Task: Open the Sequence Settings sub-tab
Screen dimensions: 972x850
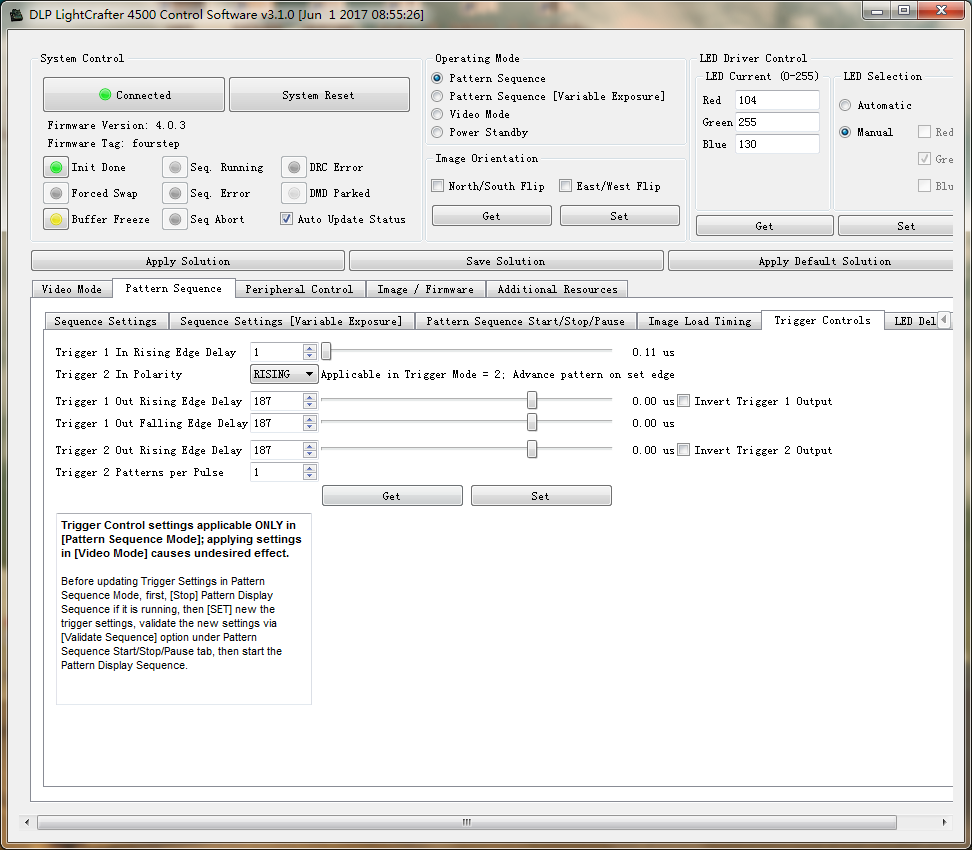Action: pos(106,321)
